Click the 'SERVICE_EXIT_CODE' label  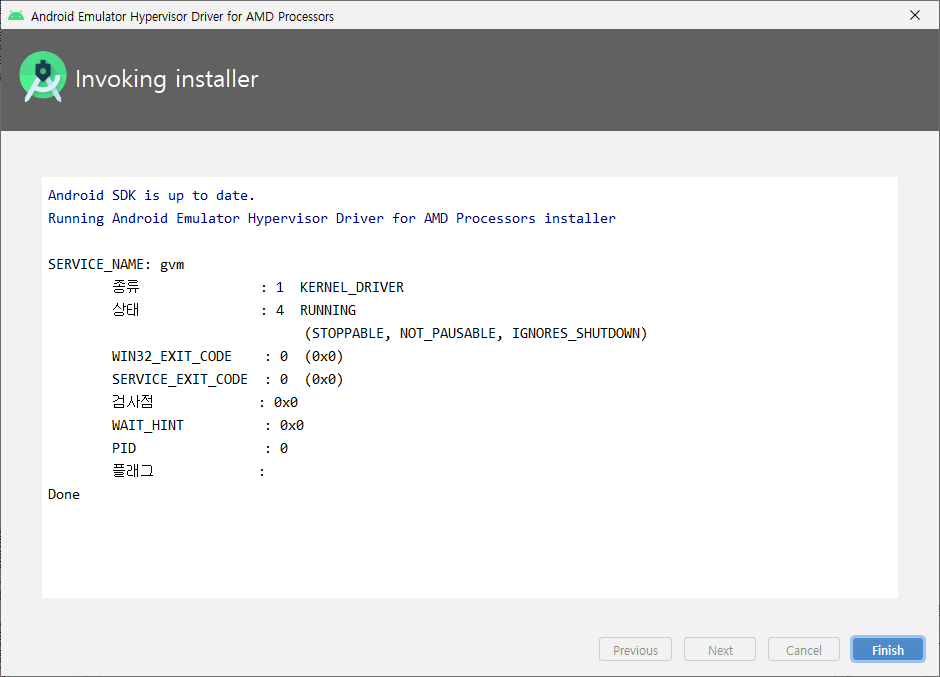(180, 380)
